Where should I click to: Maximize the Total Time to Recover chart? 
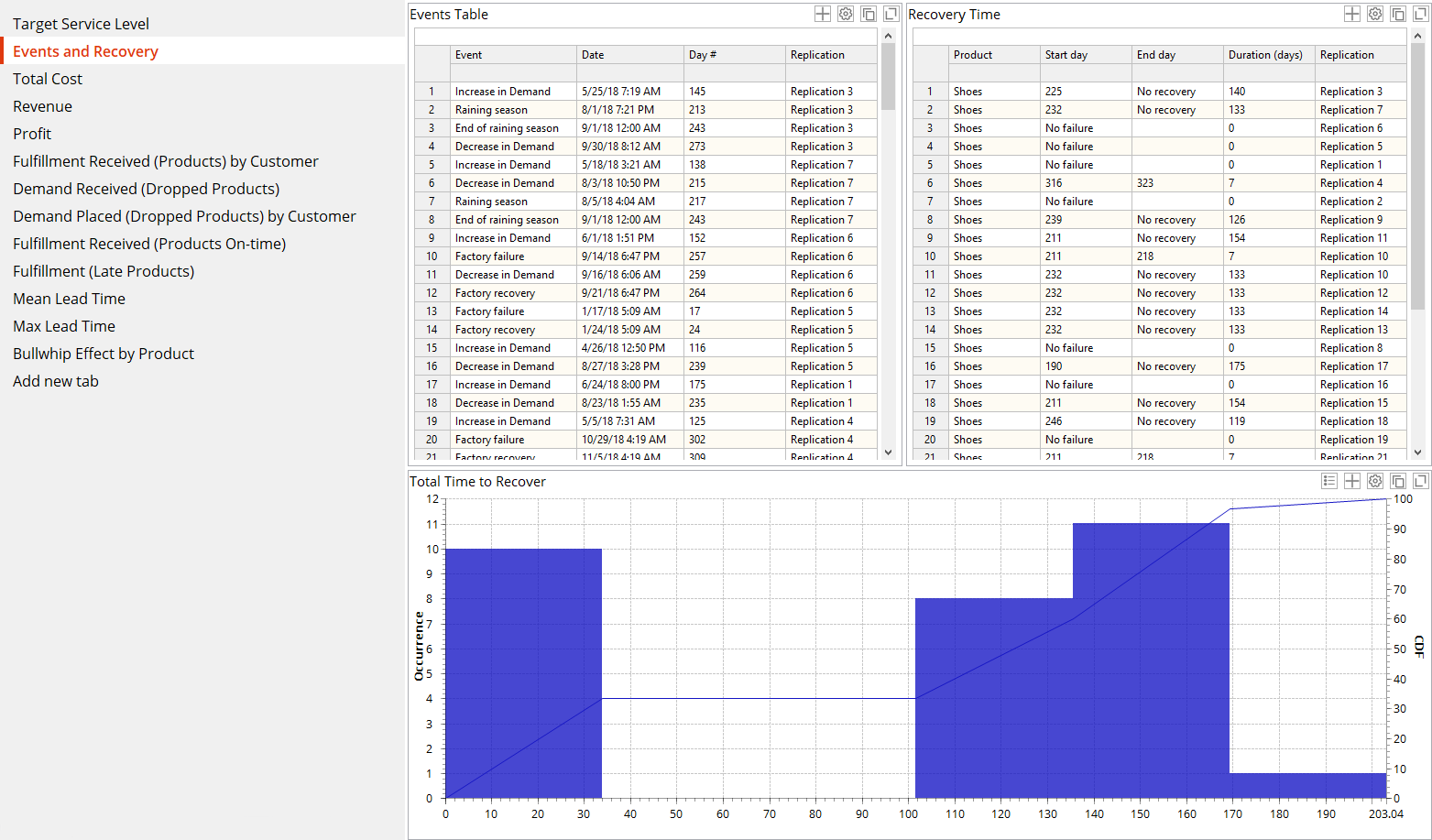click(1419, 480)
